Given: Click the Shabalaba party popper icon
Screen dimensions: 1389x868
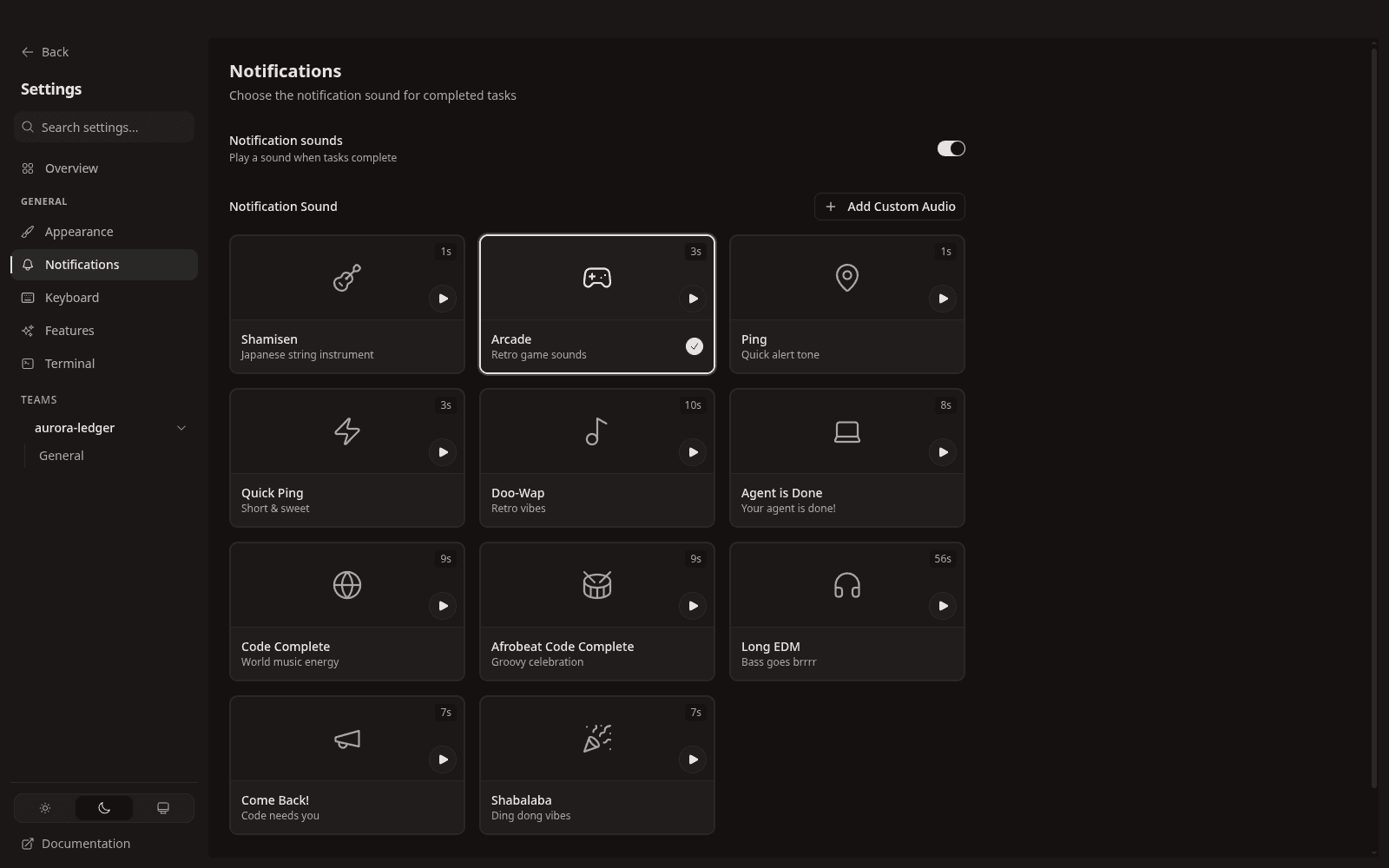Looking at the screenshot, I should 597,739.
